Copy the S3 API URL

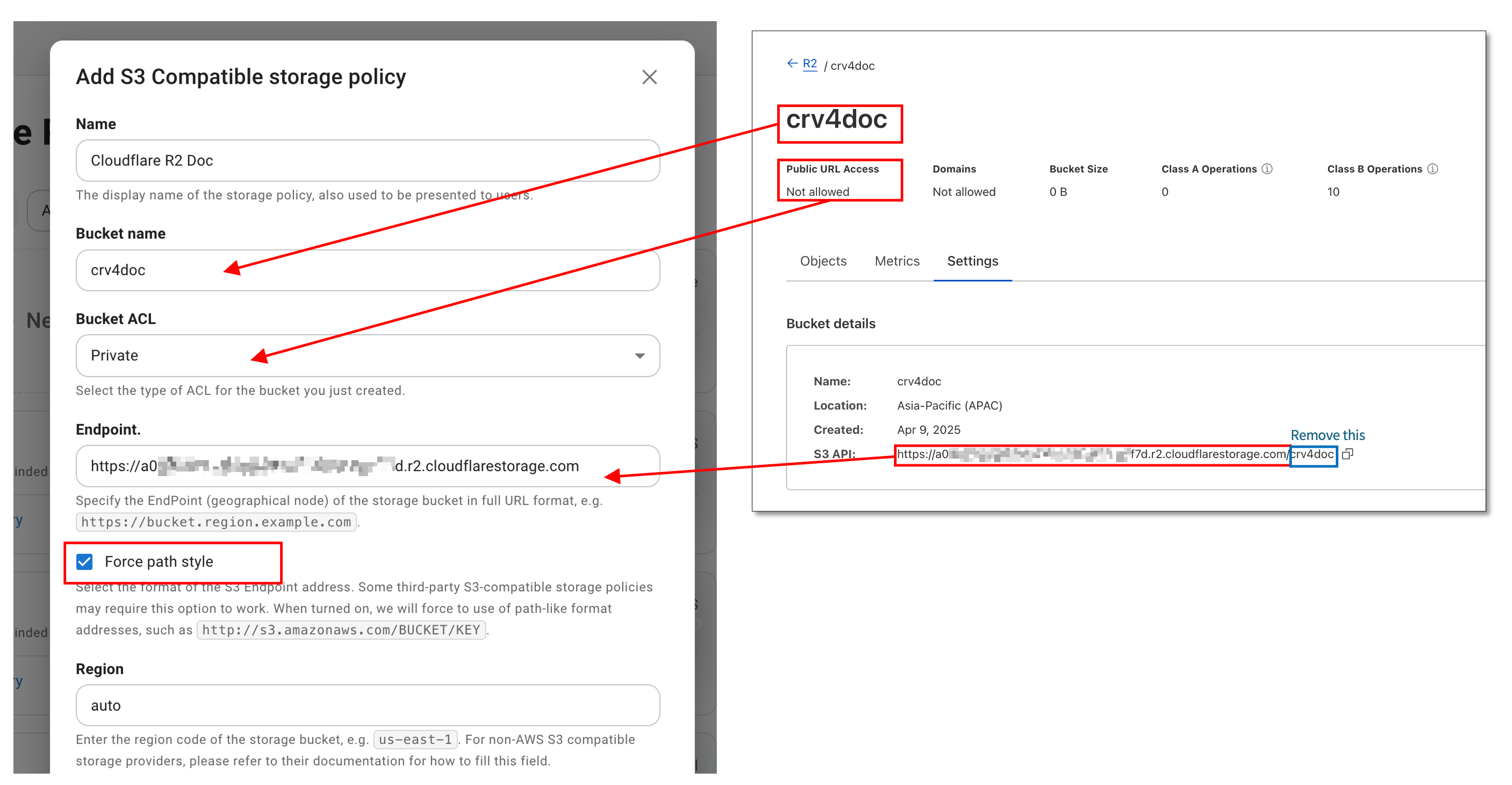[1348, 453]
